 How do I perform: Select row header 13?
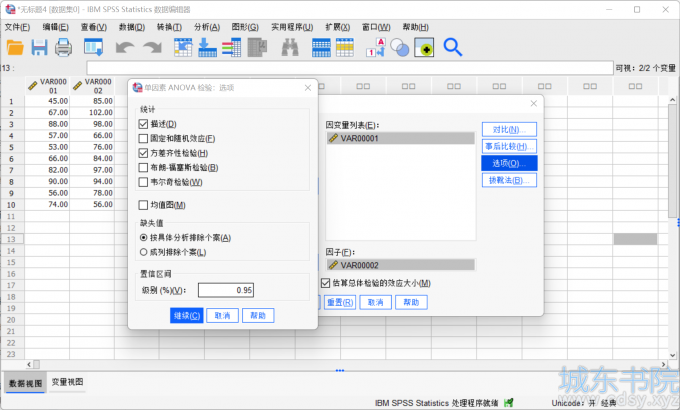[x=12, y=239]
